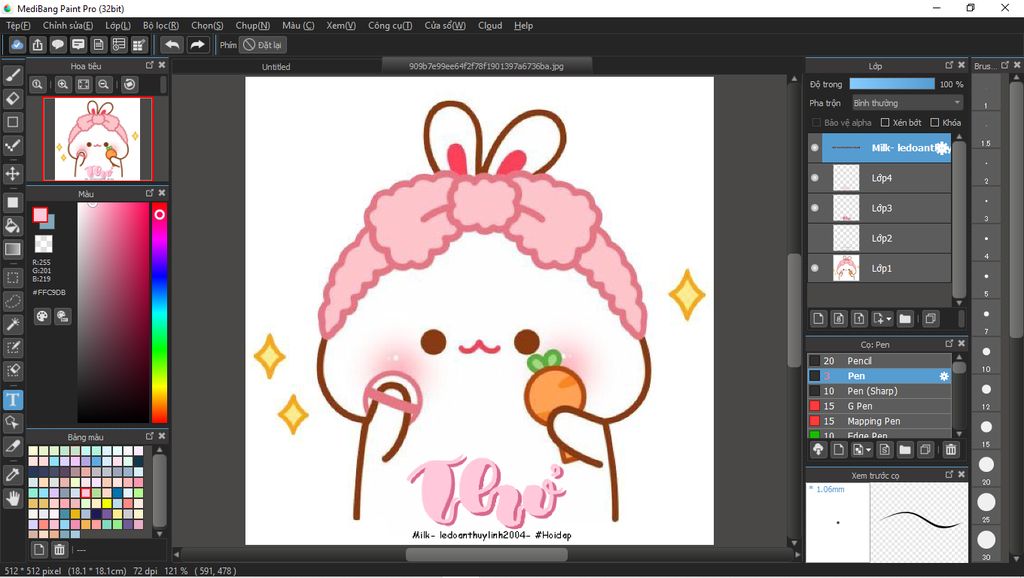Undock the Màu color panel
This screenshot has width=1024, height=578.
(x=150, y=193)
